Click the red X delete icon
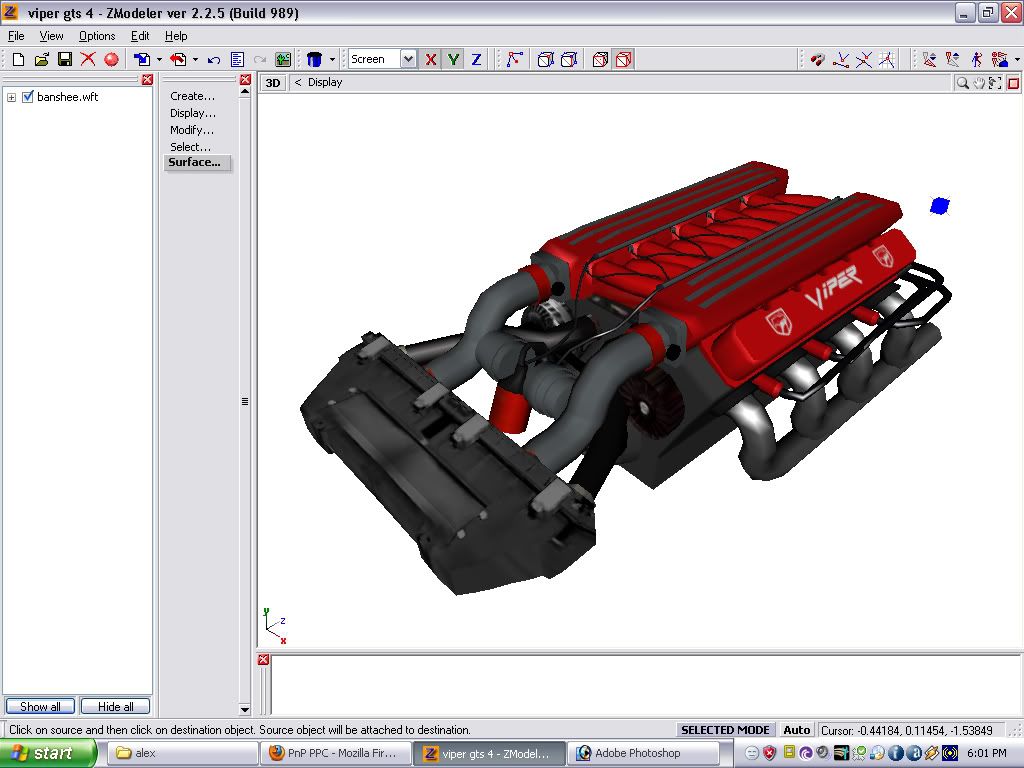 [88, 60]
